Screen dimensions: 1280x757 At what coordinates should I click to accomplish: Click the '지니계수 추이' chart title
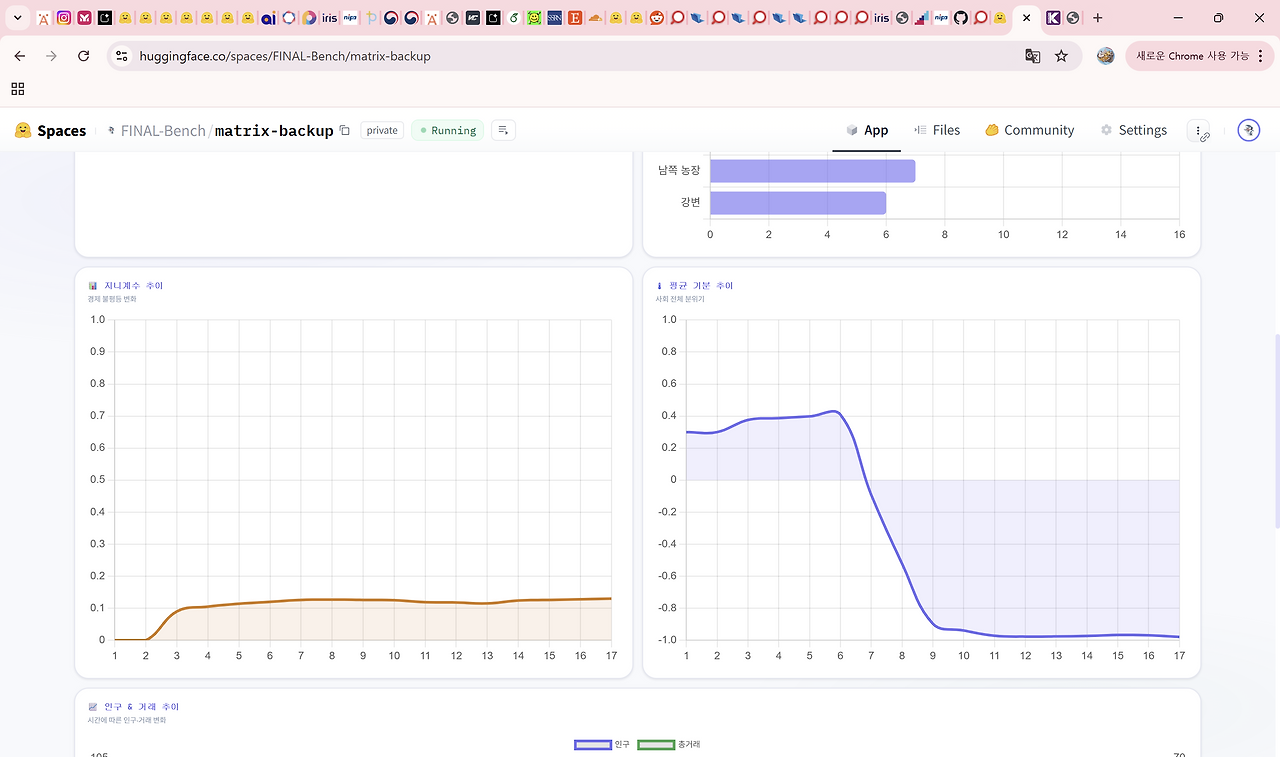point(133,286)
